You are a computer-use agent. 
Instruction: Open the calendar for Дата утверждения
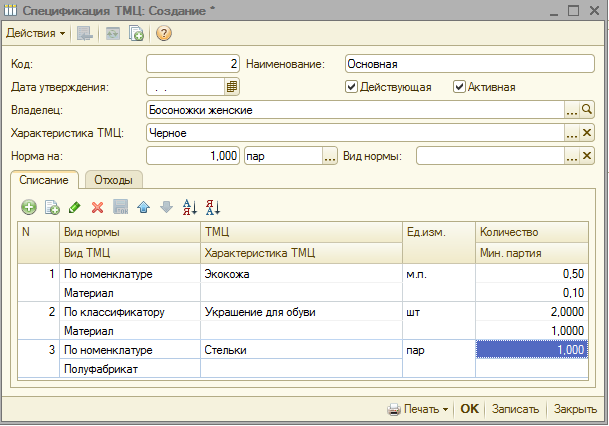click(x=232, y=86)
